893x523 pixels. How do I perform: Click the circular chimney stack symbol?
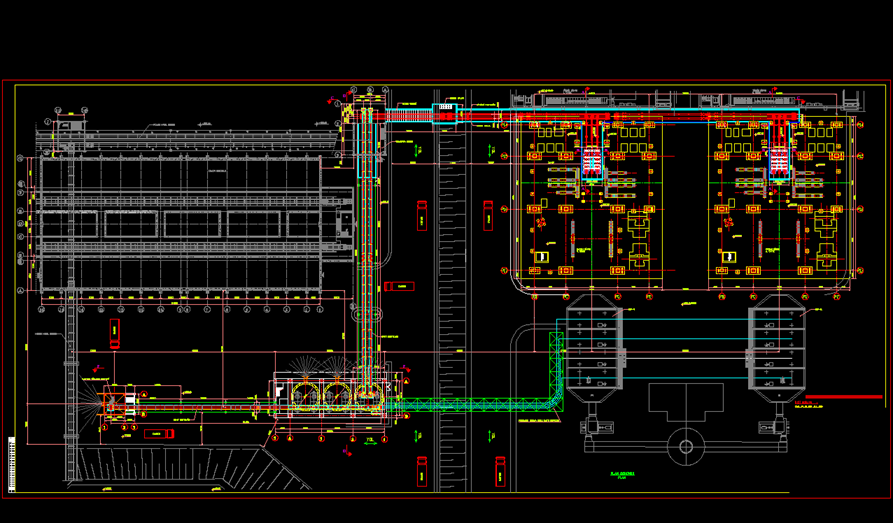685,445
